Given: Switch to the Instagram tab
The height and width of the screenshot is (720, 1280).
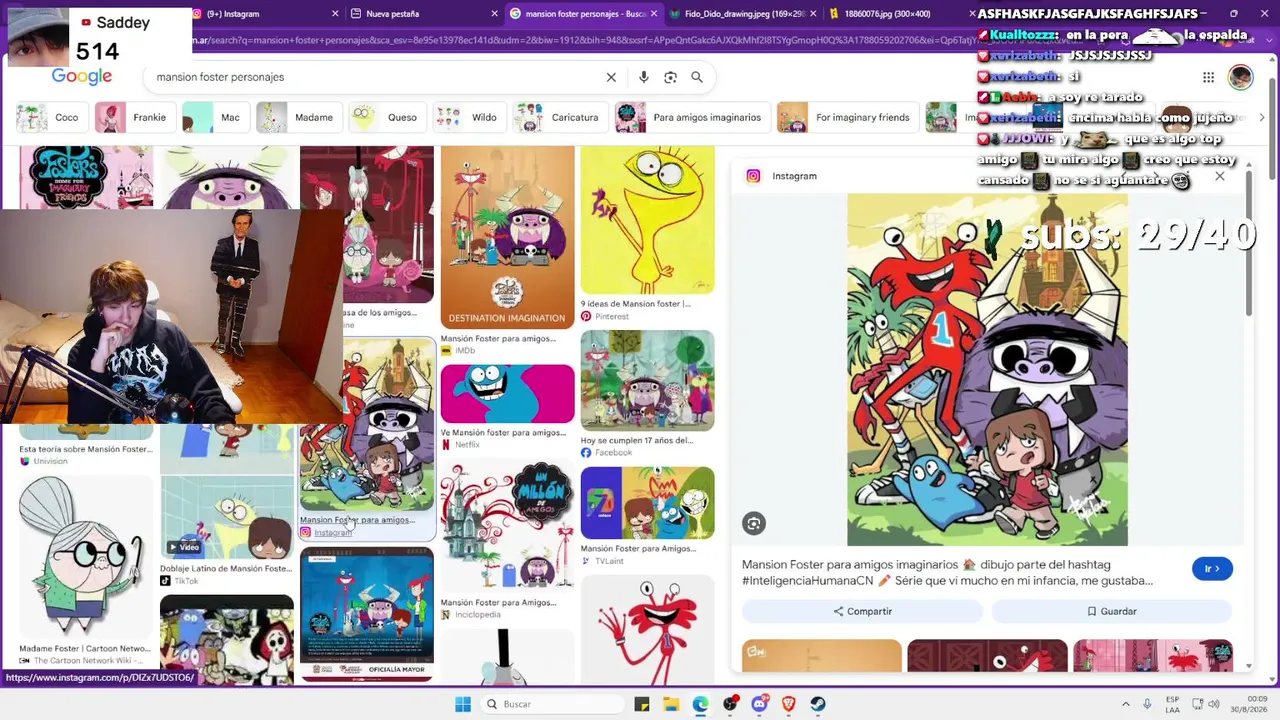Looking at the screenshot, I should click(260, 14).
